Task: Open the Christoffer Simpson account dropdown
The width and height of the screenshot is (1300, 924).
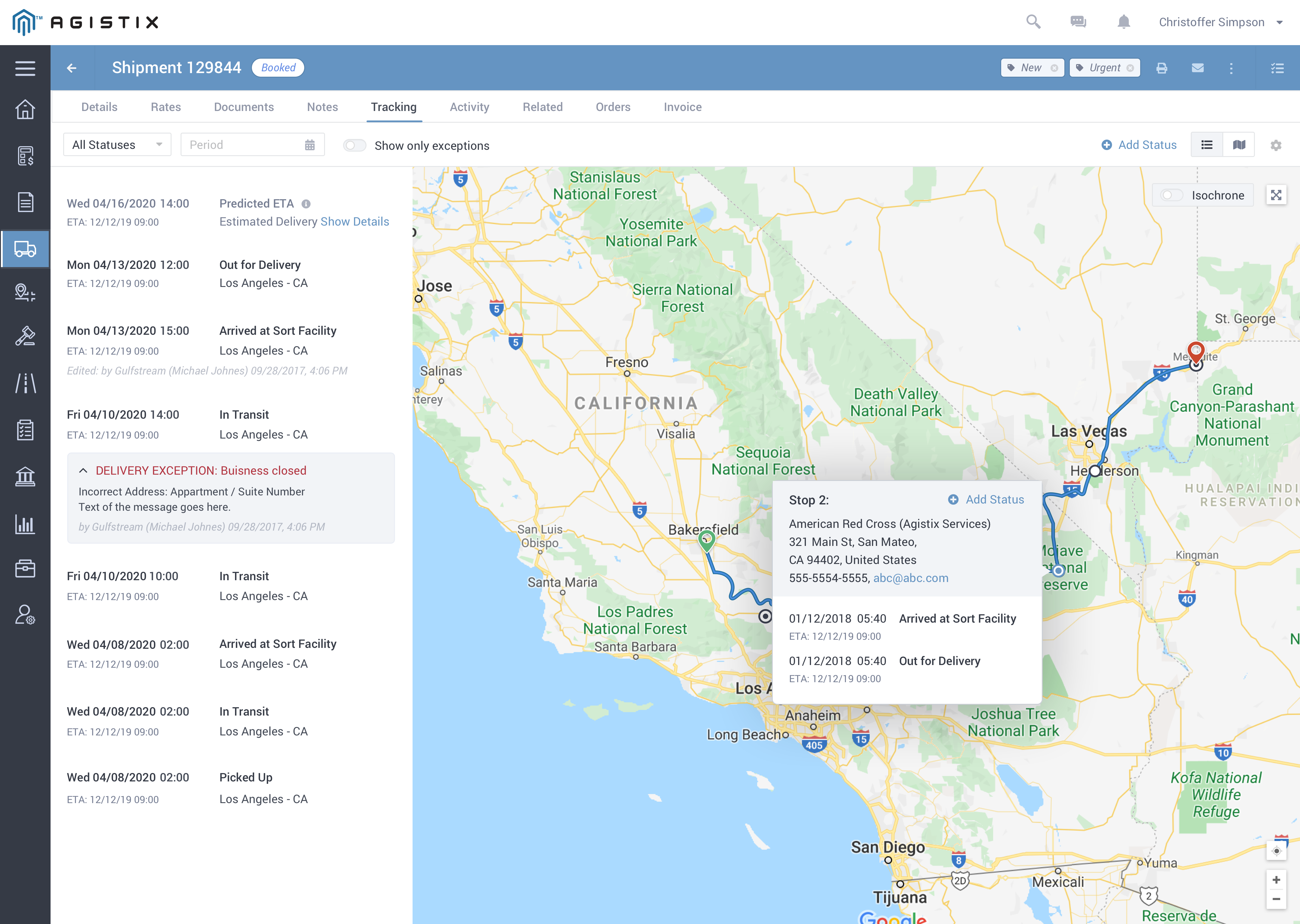Action: tap(1221, 22)
